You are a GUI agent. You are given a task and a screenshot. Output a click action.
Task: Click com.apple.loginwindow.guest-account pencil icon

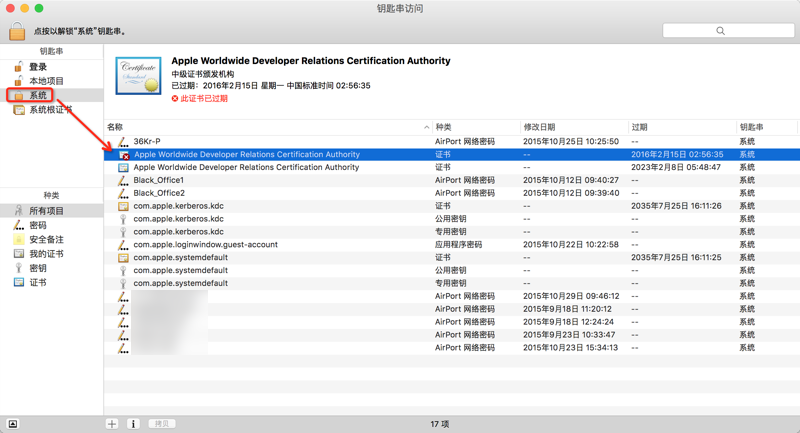click(123, 244)
